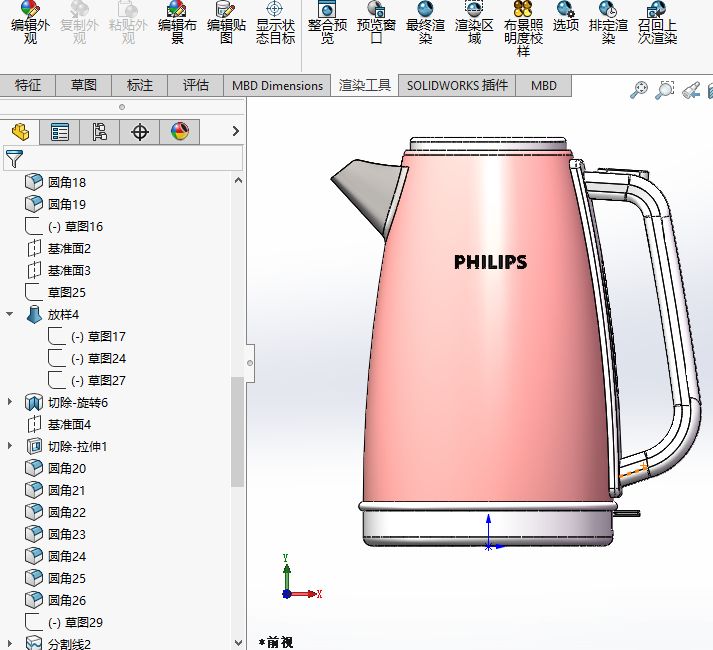Viewport: 713px width, 650px height.
Task: Launch 最终渲染 (Final Render)
Action: [x=425, y=23]
